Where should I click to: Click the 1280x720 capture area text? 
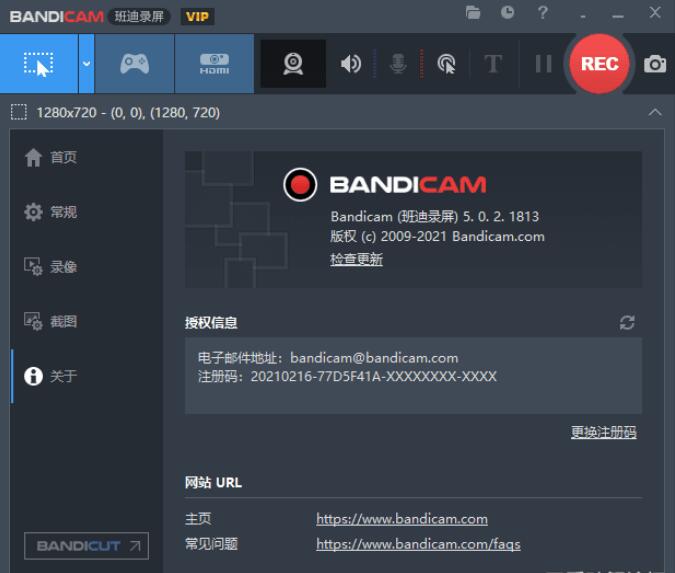coord(128,113)
